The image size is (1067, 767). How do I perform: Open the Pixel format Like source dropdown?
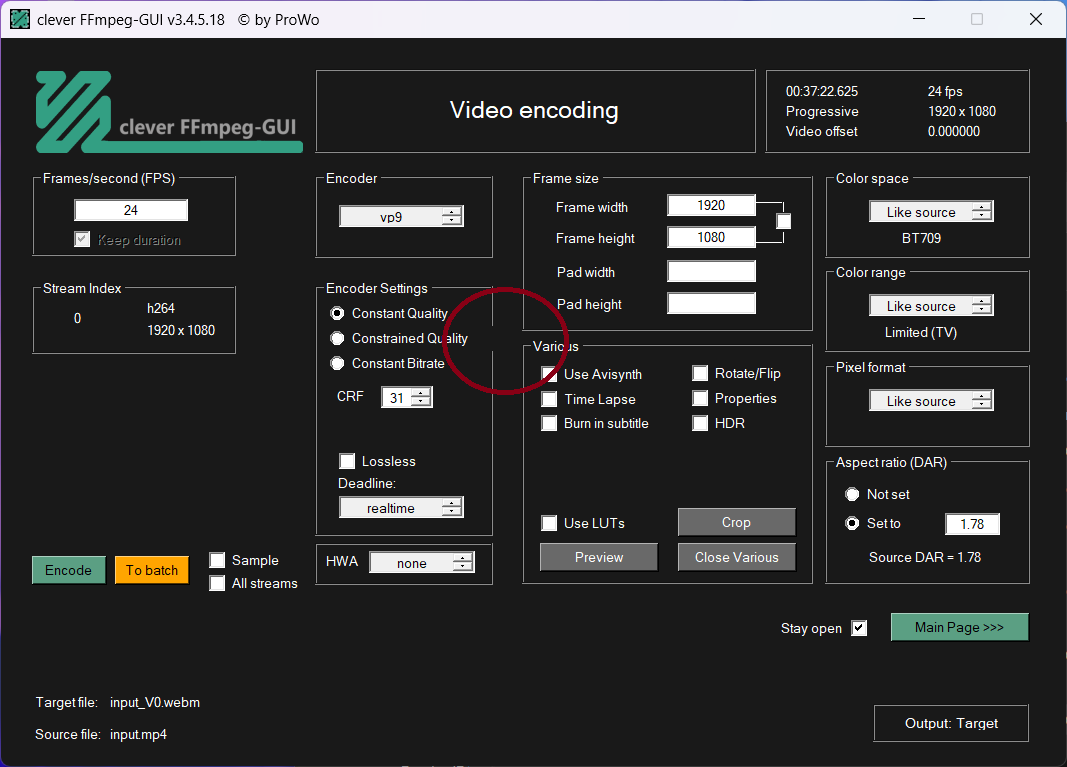pos(931,400)
